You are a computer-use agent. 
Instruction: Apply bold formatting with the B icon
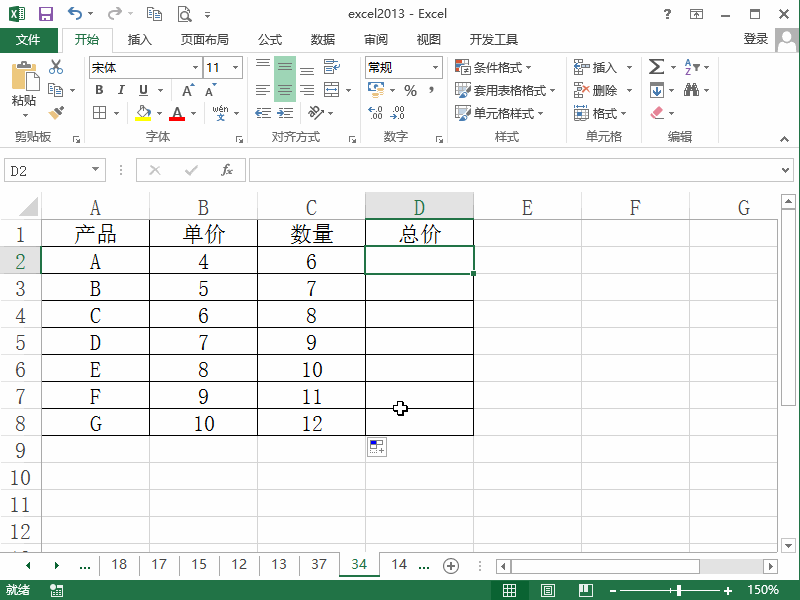pyautogui.click(x=98, y=90)
